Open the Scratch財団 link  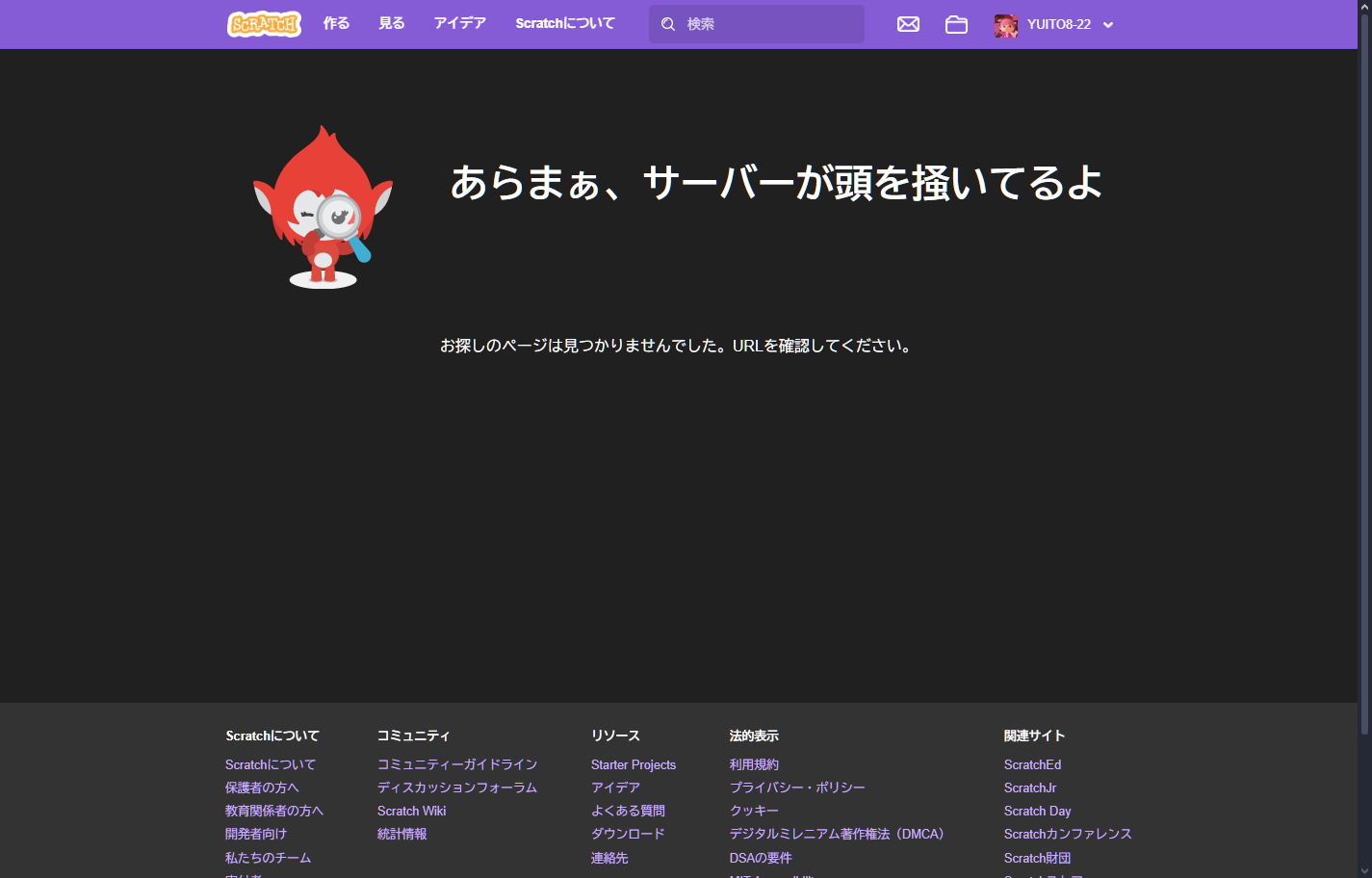1038,858
